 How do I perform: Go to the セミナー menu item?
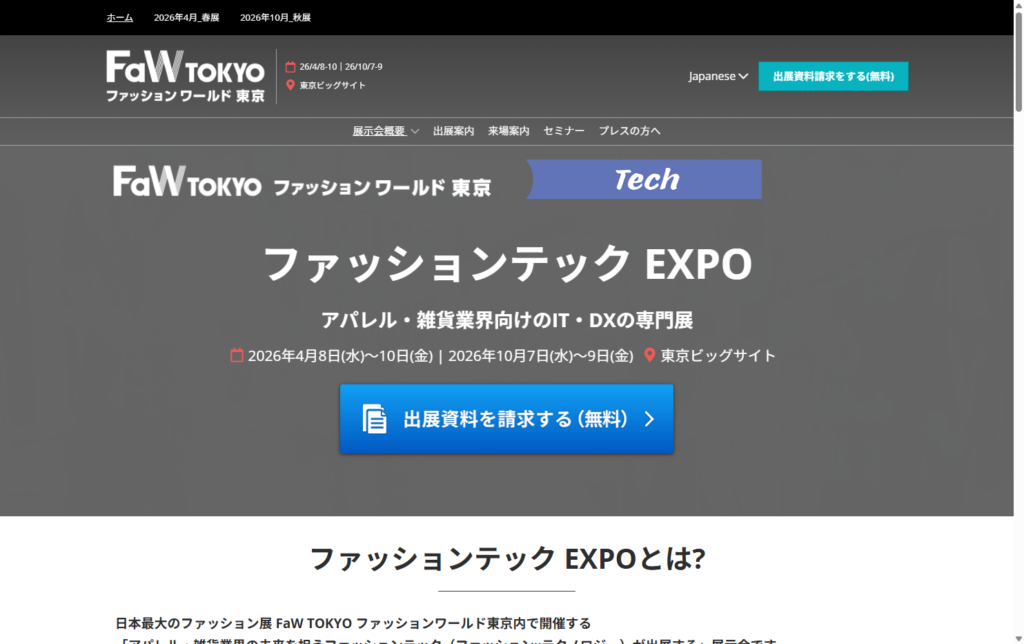(x=563, y=131)
